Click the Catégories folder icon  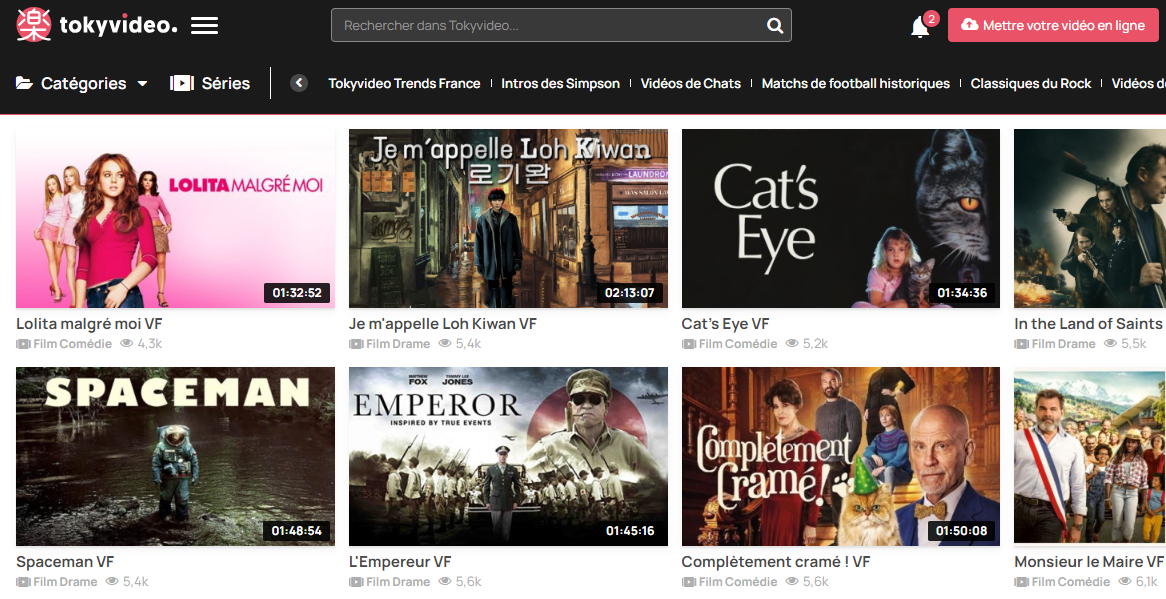(25, 83)
